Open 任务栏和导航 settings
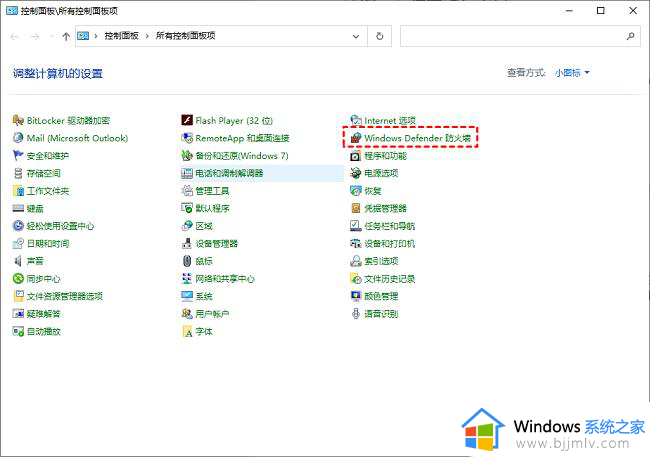650x457 pixels. (x=389, y=226)
